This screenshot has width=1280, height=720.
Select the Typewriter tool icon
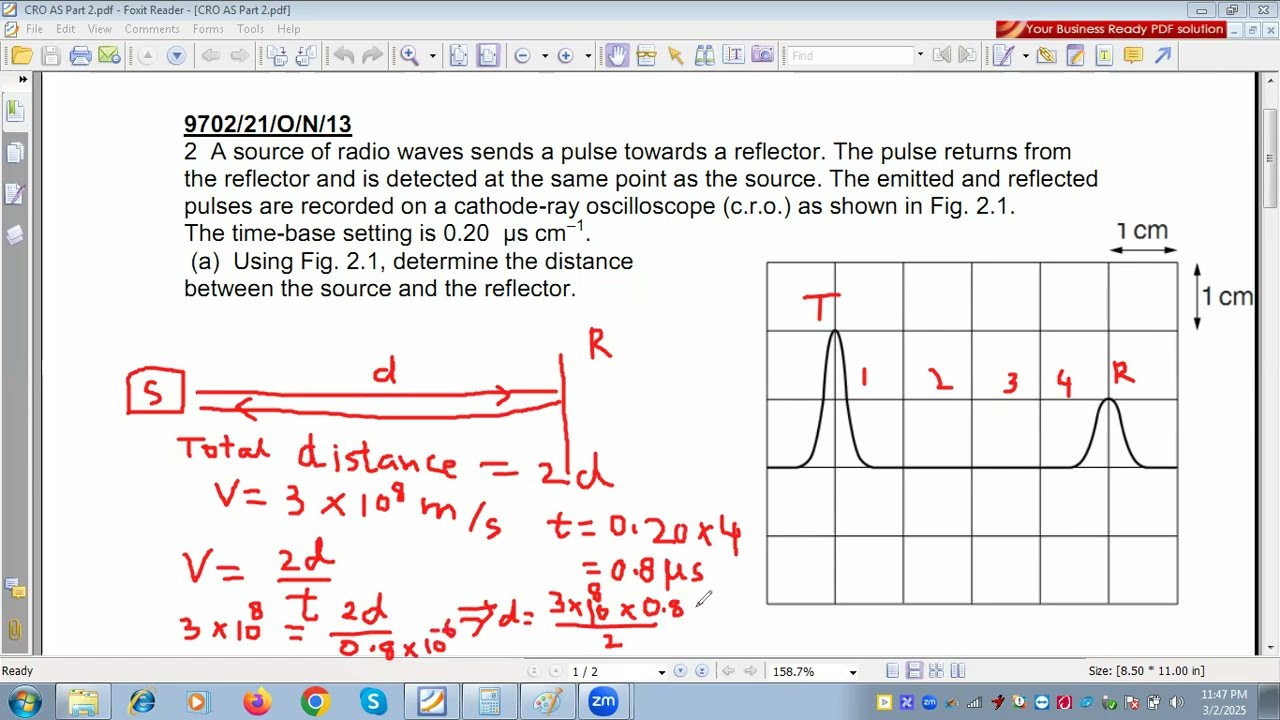(x=1003, y=56)
